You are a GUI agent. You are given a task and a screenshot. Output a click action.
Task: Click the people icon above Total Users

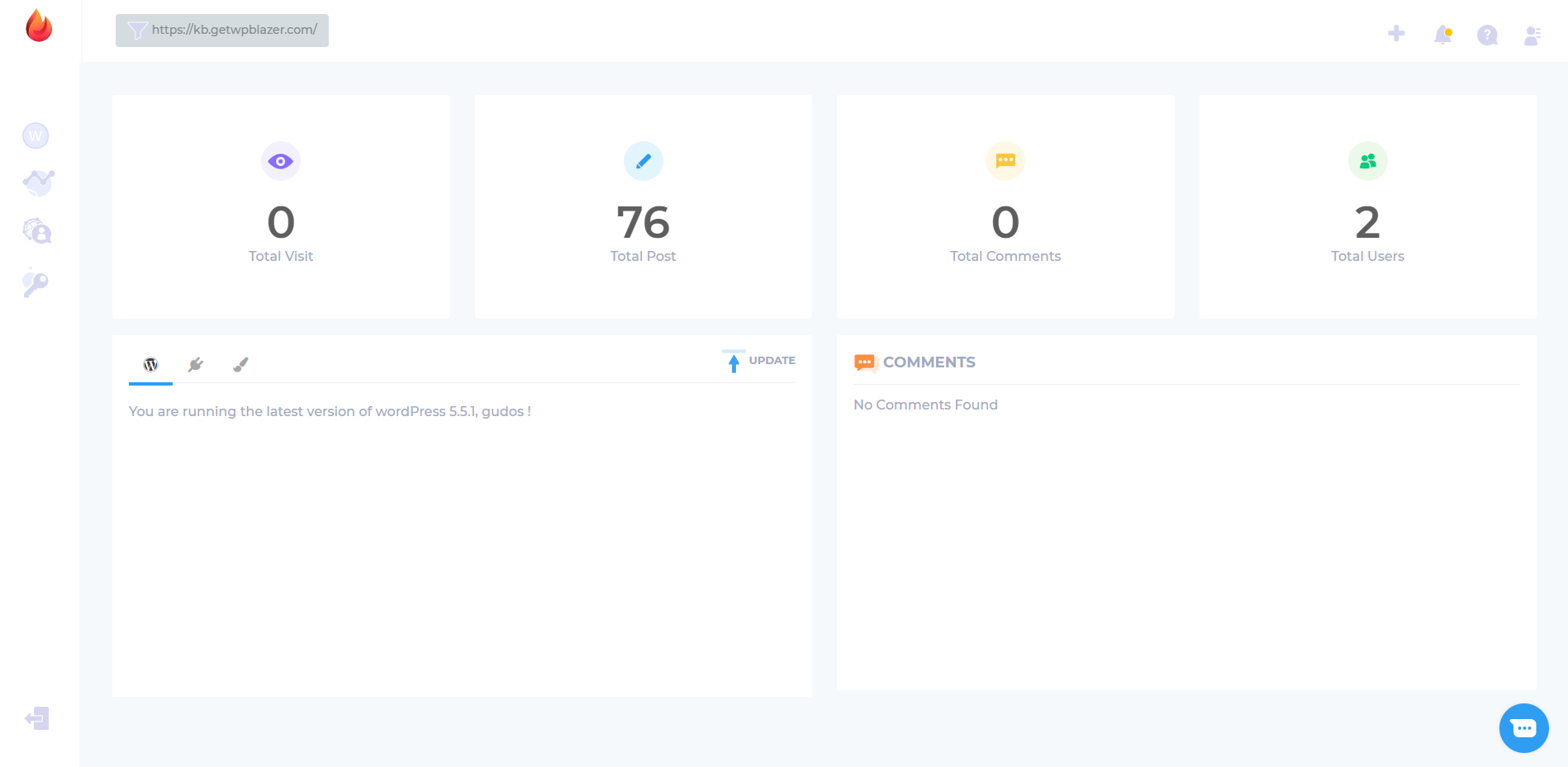[1368, 161]
